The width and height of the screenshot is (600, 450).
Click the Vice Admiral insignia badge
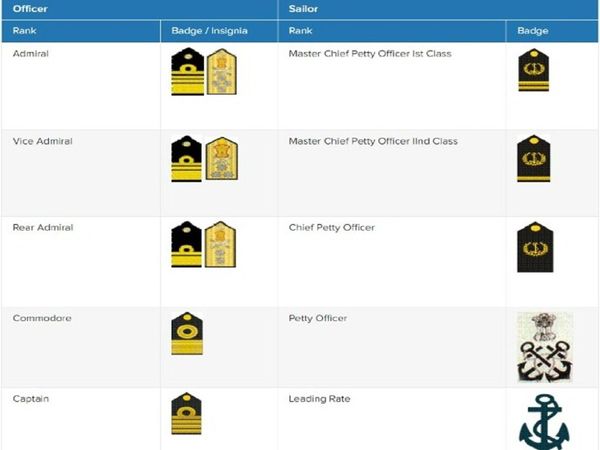coord(204,158)
